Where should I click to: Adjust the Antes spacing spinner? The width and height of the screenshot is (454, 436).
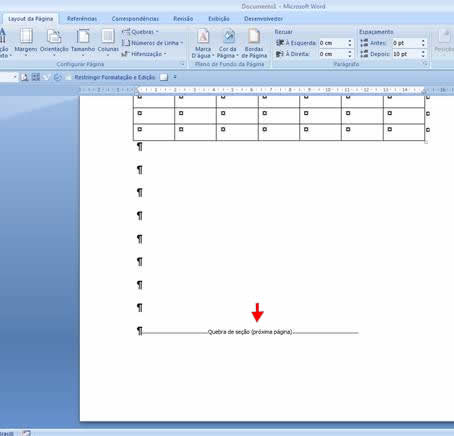click(x=423, y=43)
